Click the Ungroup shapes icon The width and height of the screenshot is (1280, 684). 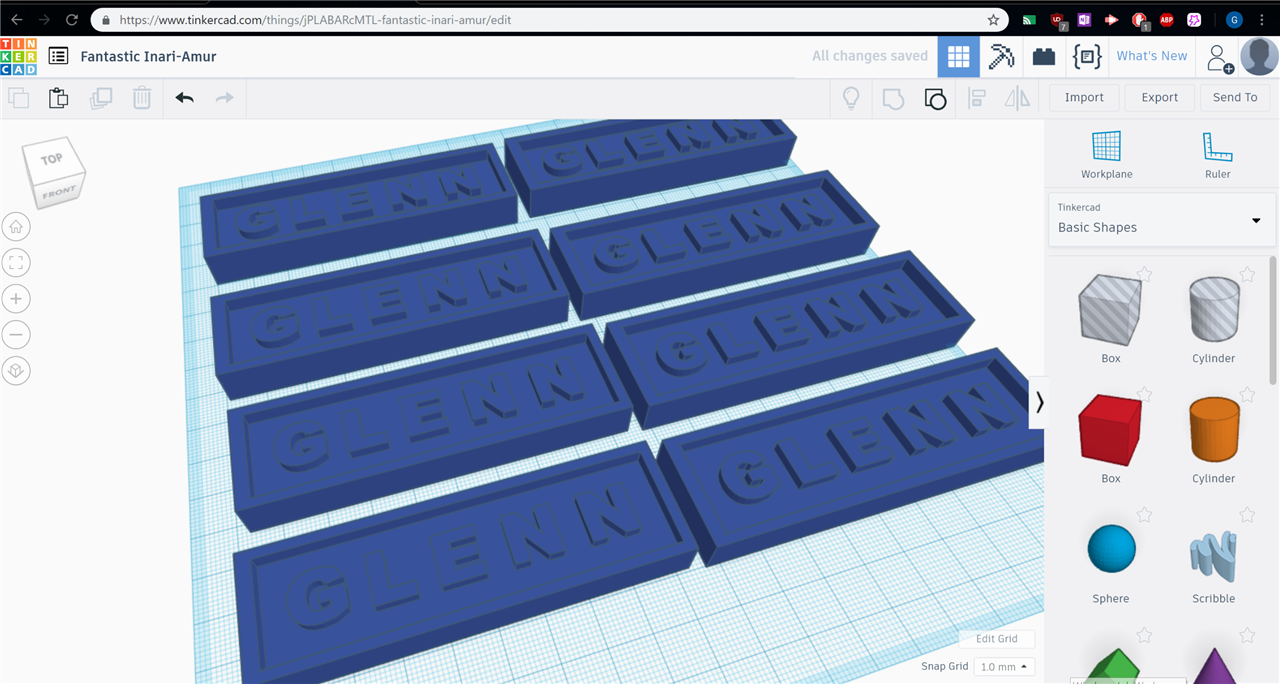pyautogui.click(x=935, y=98)
